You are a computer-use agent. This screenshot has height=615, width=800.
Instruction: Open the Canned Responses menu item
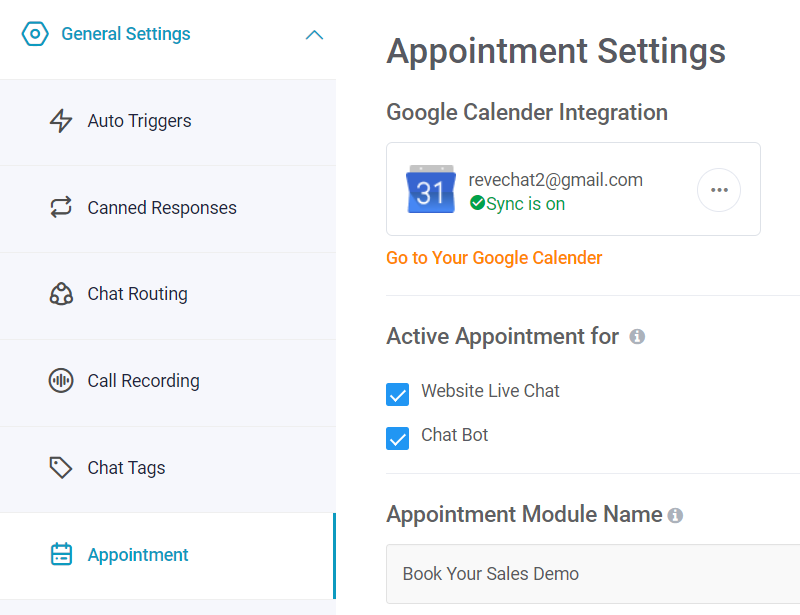162,208
